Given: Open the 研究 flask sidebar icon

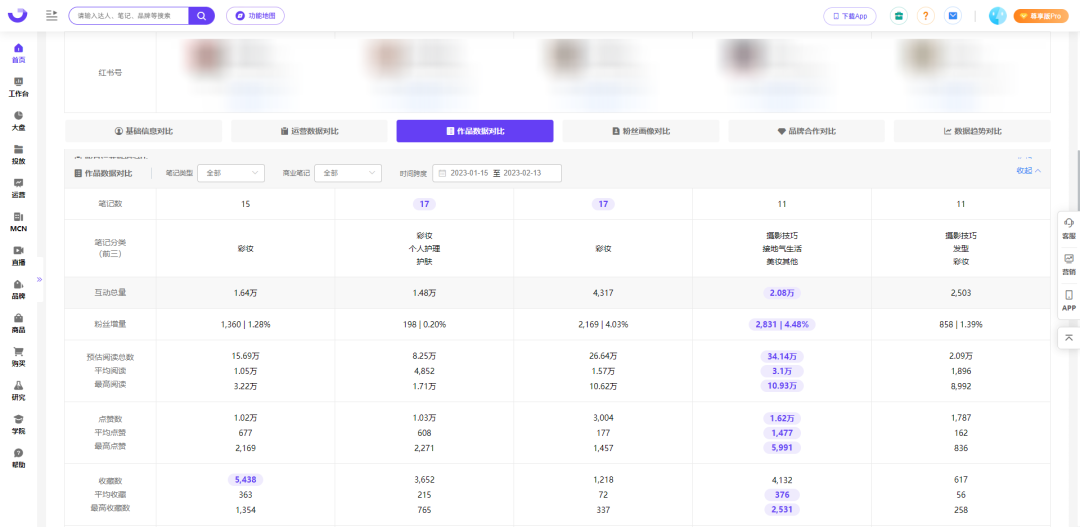Looking at the screenshot, I should [19, 385].
